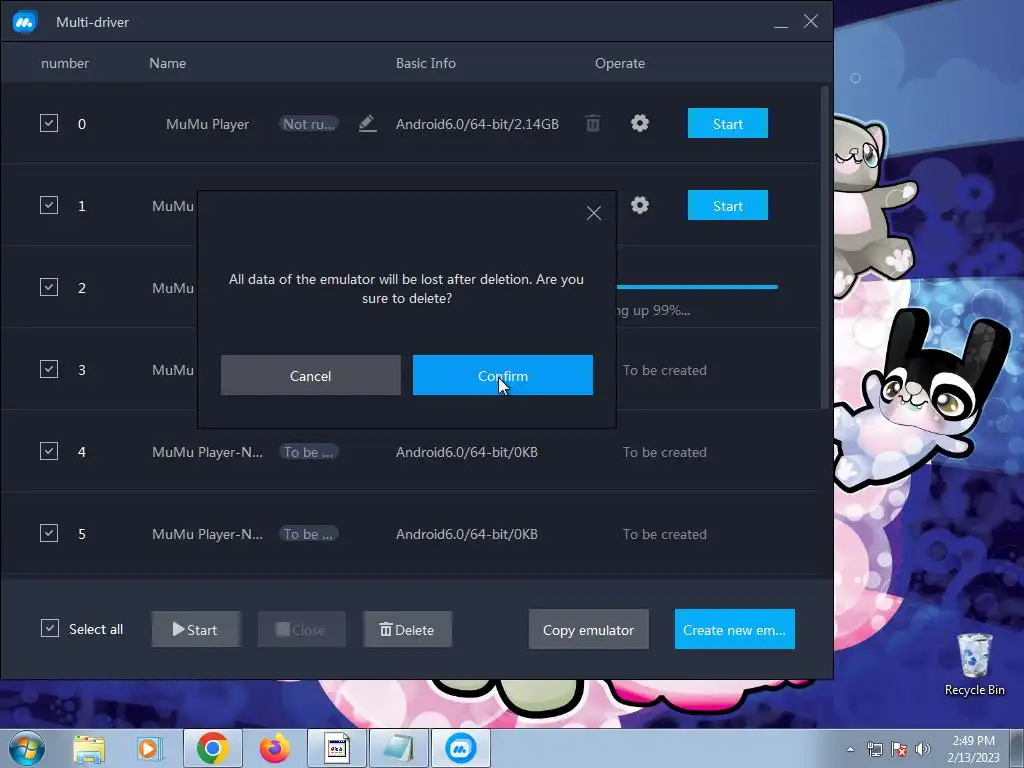Click the volume speaker tray icon
Viewport: 1024px width, 768px height.
click(x=923, y=749)
